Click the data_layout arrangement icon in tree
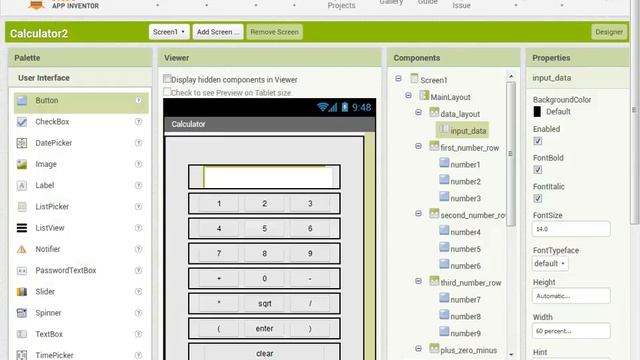640x360 pixels. (434, 112)
